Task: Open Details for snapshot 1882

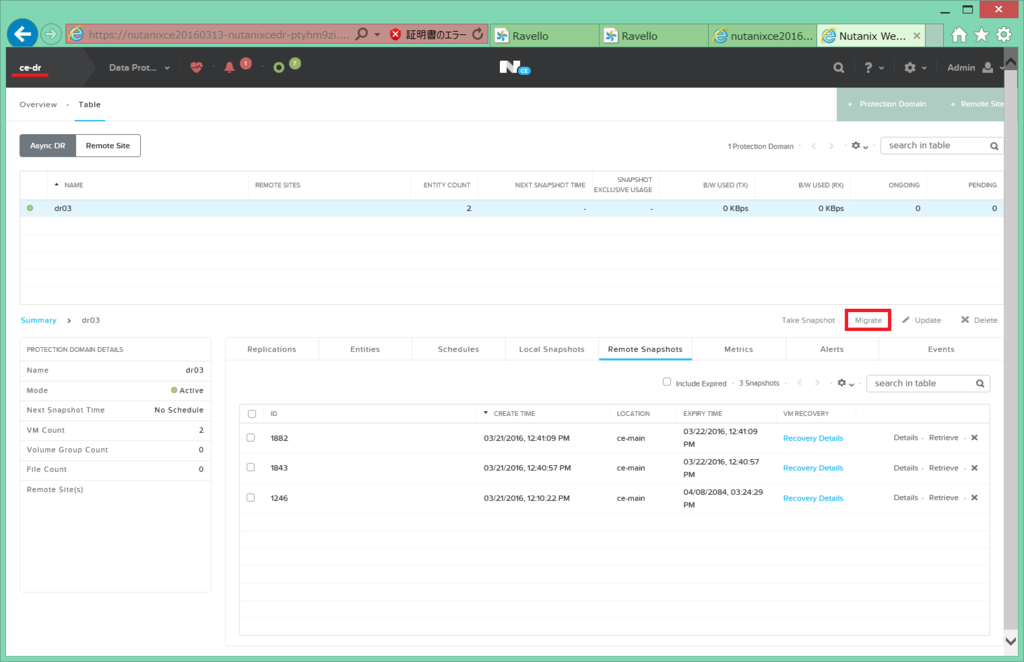Action: (906, 437)
